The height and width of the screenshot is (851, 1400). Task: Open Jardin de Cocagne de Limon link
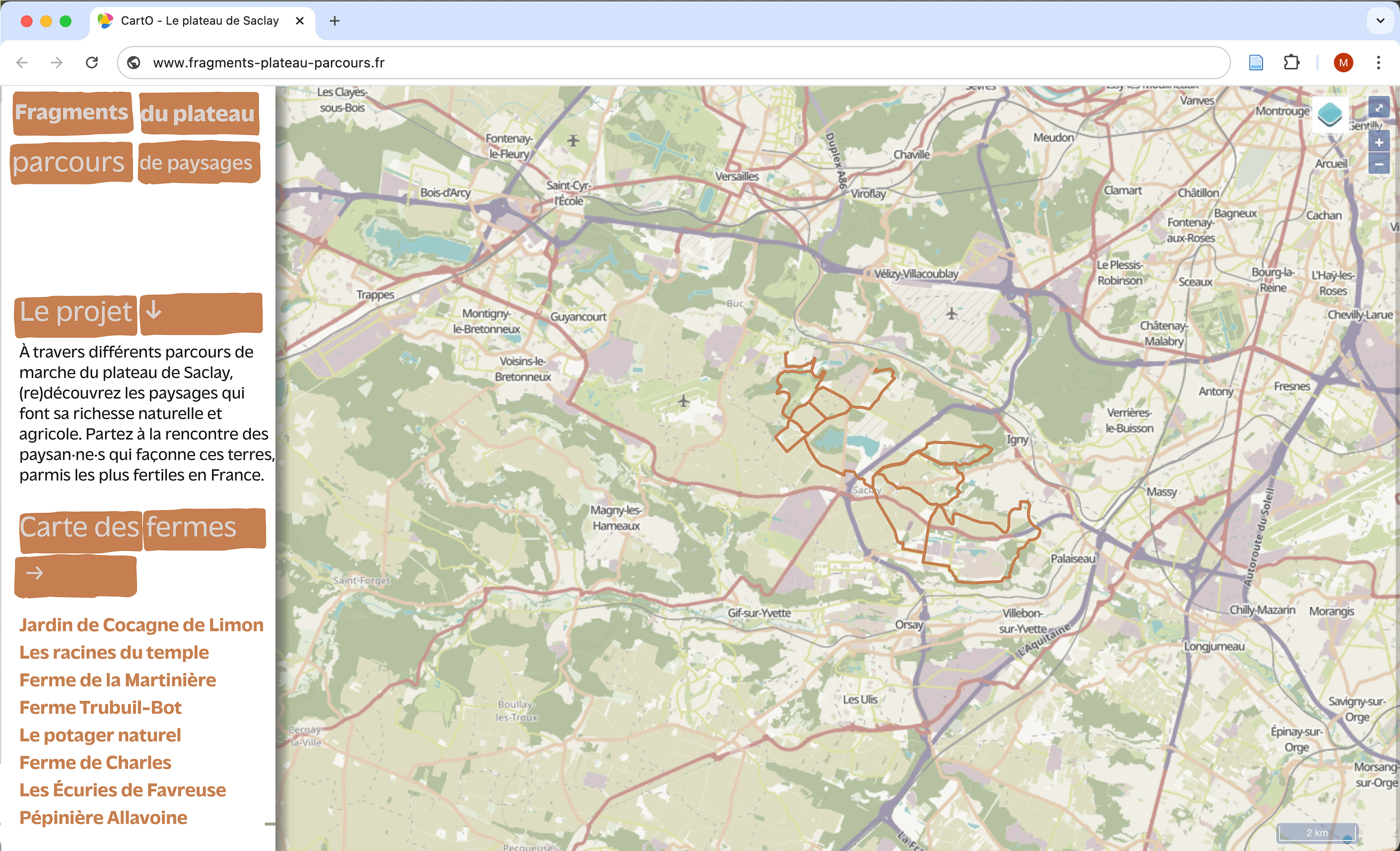point(141,624)
